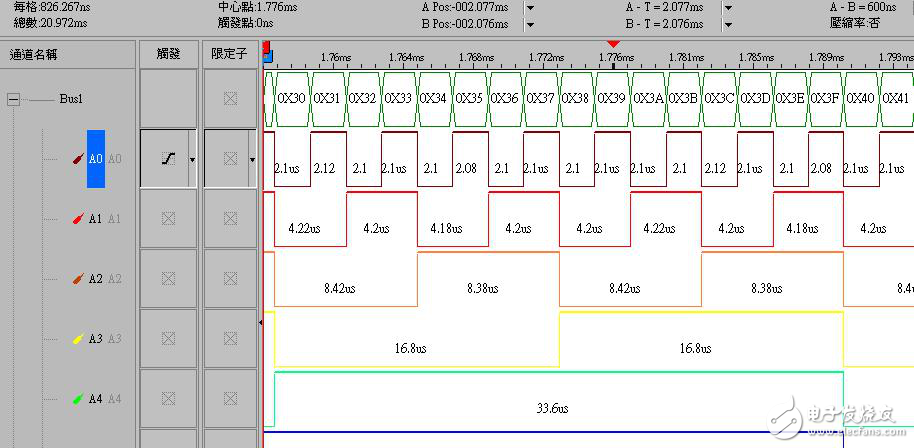Image resolution: width=914 pixels, height=448 pixels.
Task: Click the 限定子 column header
Action: [230, 54]
